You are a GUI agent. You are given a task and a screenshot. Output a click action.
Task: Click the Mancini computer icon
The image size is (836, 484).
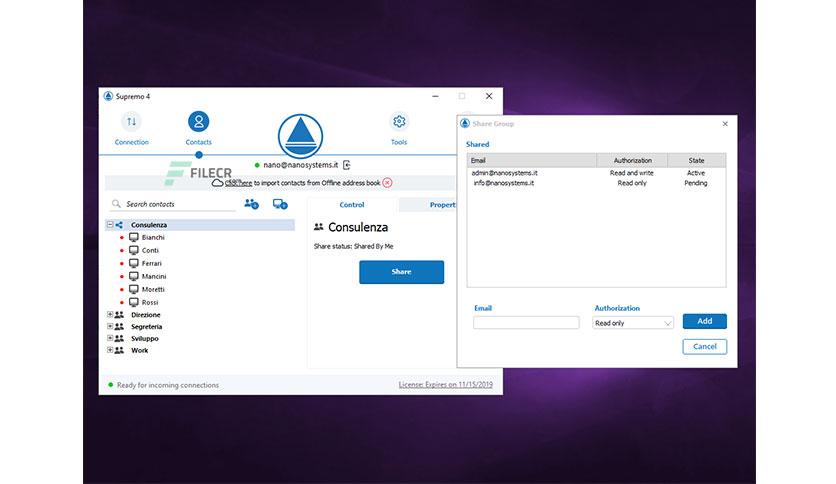[x=134, y=276]
